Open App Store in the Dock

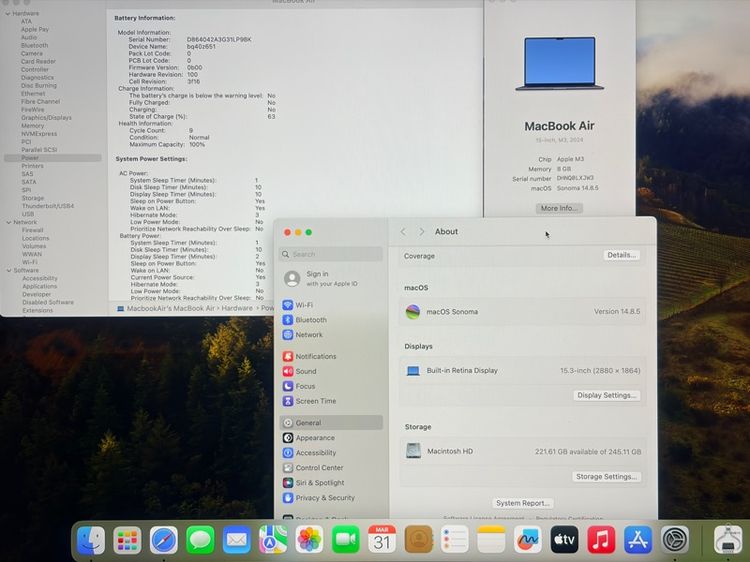[x=638, y=540]
